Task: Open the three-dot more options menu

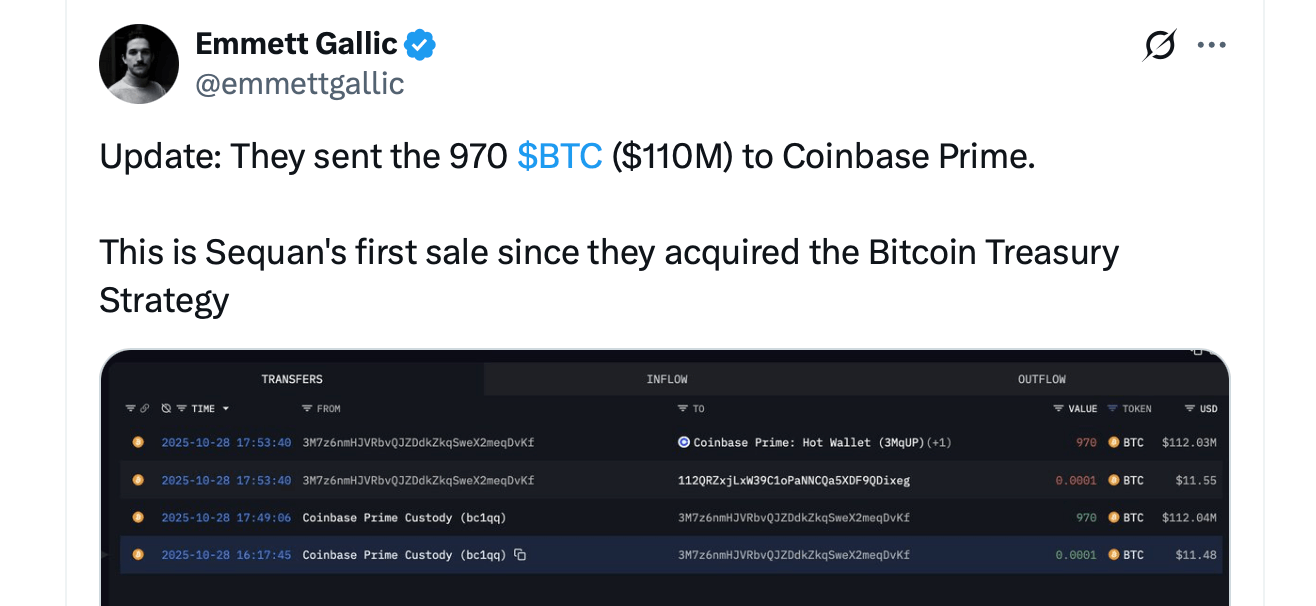Action: pos(1211,45)
